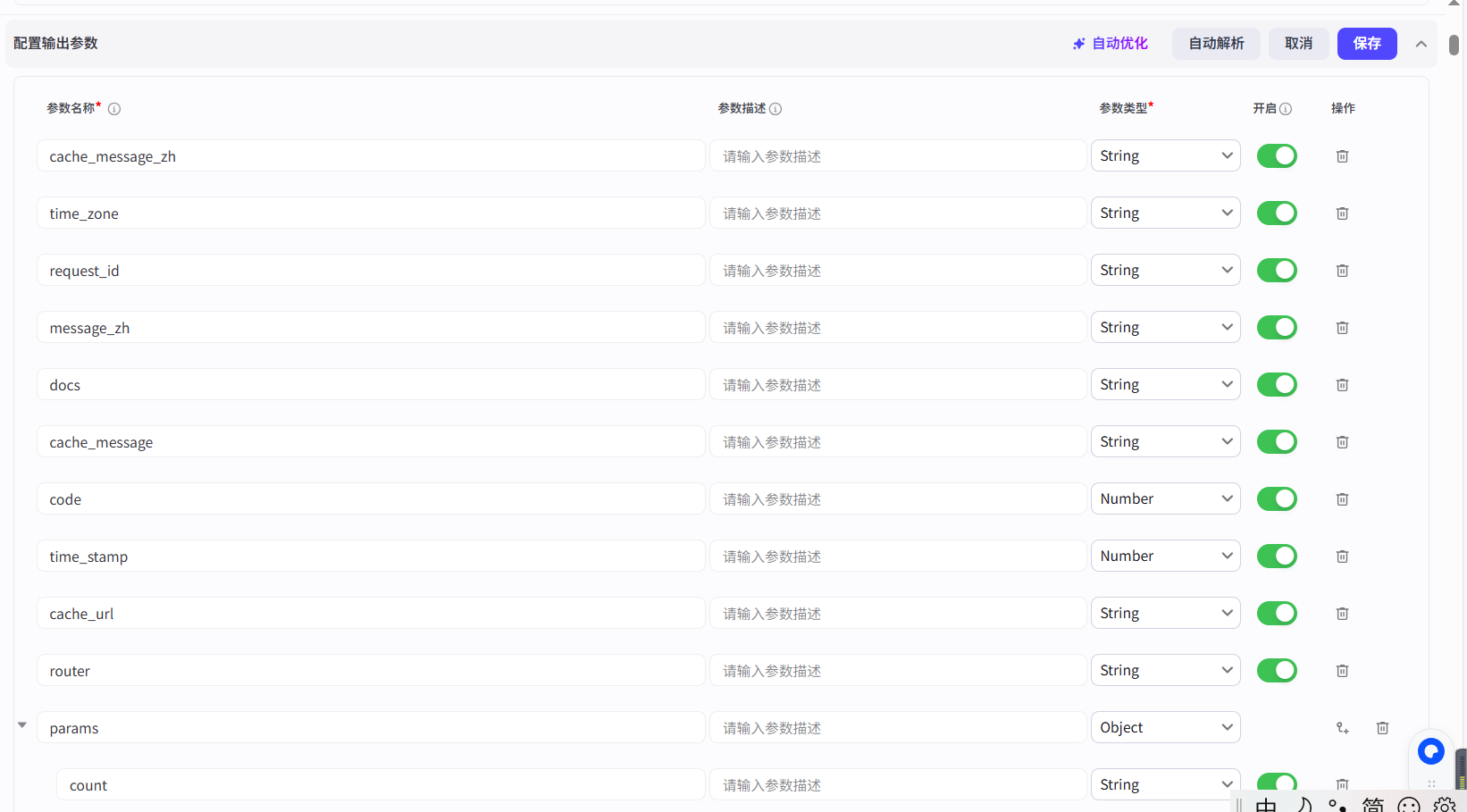Collapse the 配置输出参数 section chevron
The image size is (1467, 812).
point(1421,44)
